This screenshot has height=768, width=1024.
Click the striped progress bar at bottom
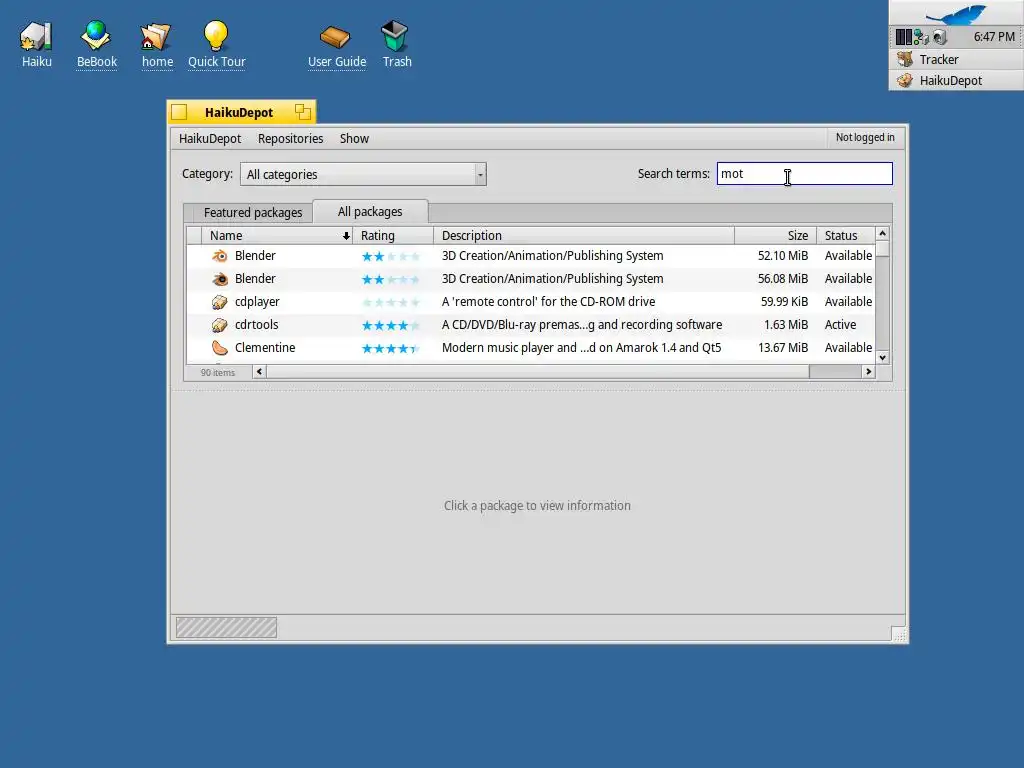tap(226, 628)
